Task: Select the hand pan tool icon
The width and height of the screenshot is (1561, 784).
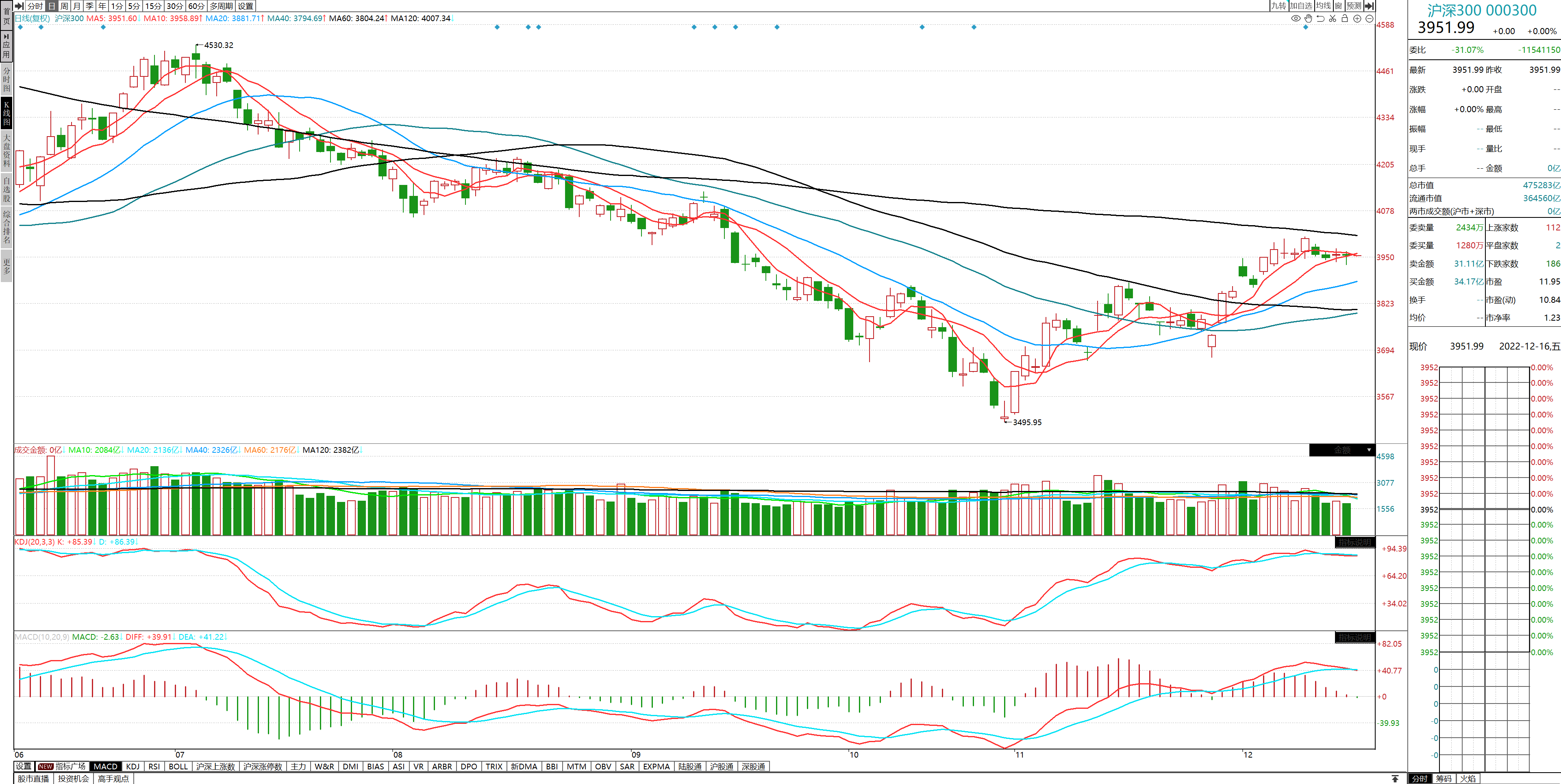Action: (x=1308, y=18)
